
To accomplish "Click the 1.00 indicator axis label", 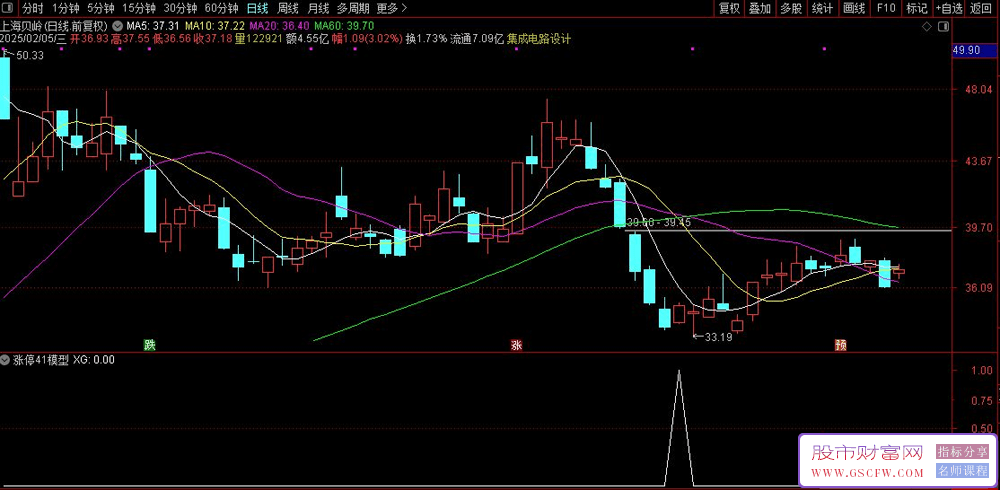I will point(982,371).
